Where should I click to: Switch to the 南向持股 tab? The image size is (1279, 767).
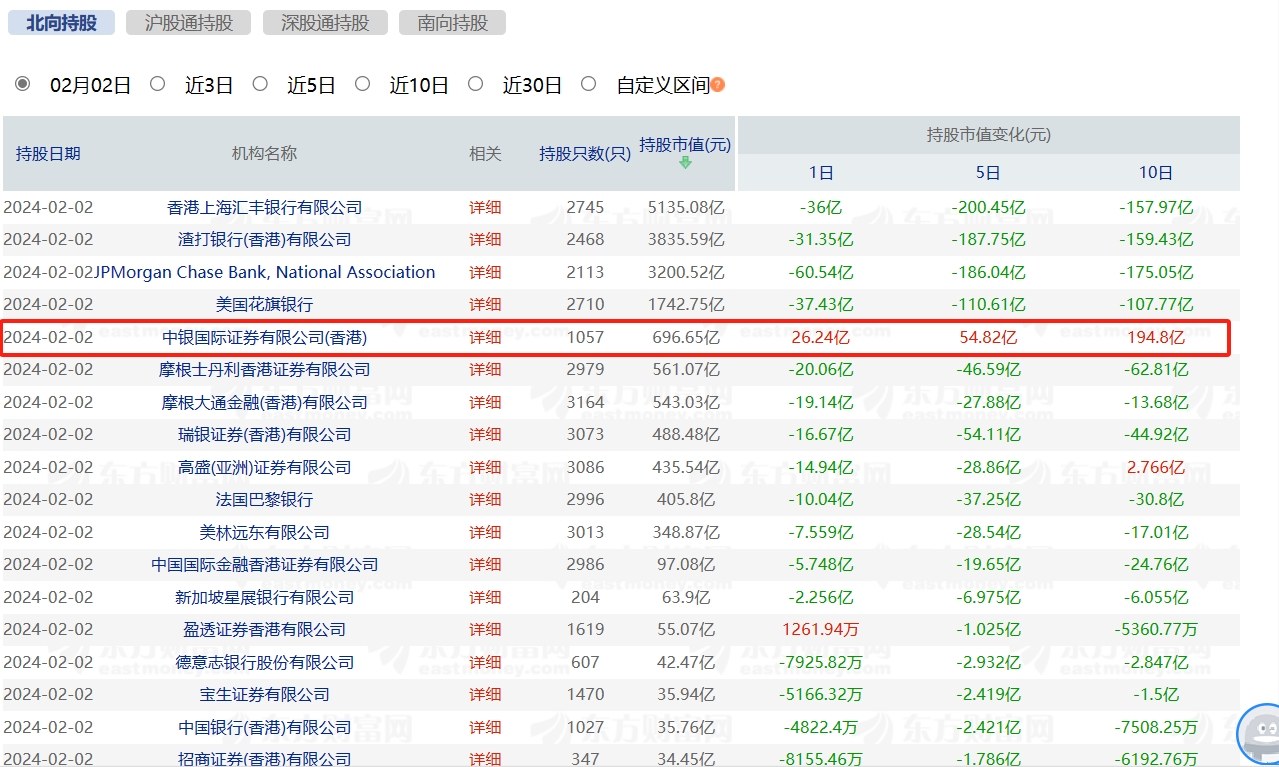[452, 23]
